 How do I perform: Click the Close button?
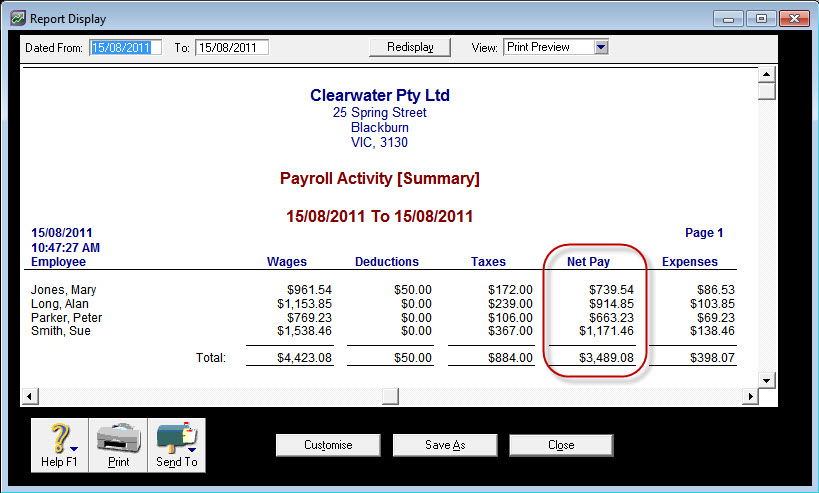(x=561, y=445)
